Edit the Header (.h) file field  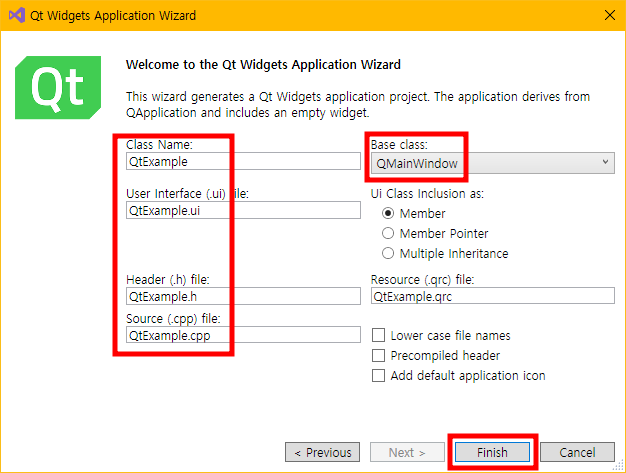(243, 297)
